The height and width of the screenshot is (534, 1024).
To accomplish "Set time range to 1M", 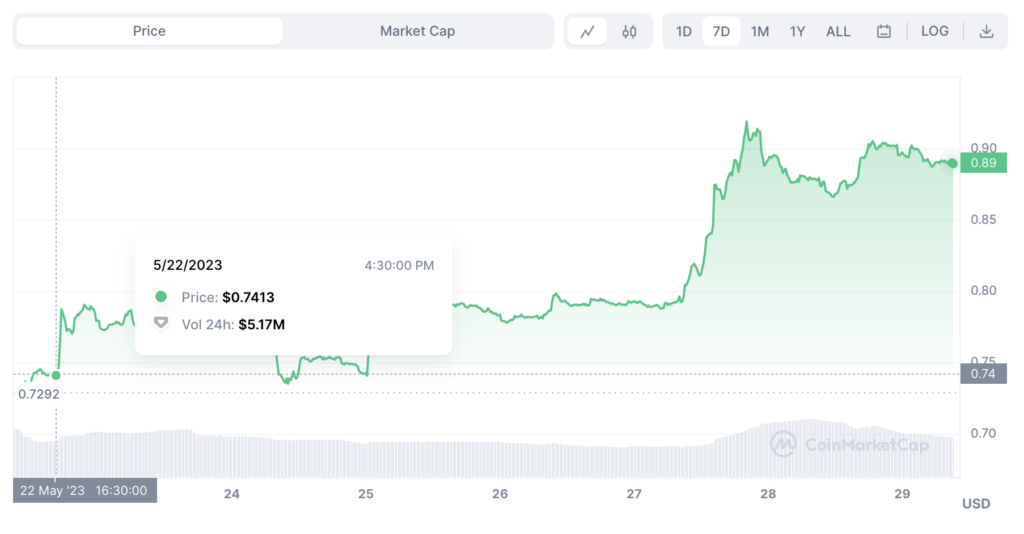I will [x=760, y=31].
